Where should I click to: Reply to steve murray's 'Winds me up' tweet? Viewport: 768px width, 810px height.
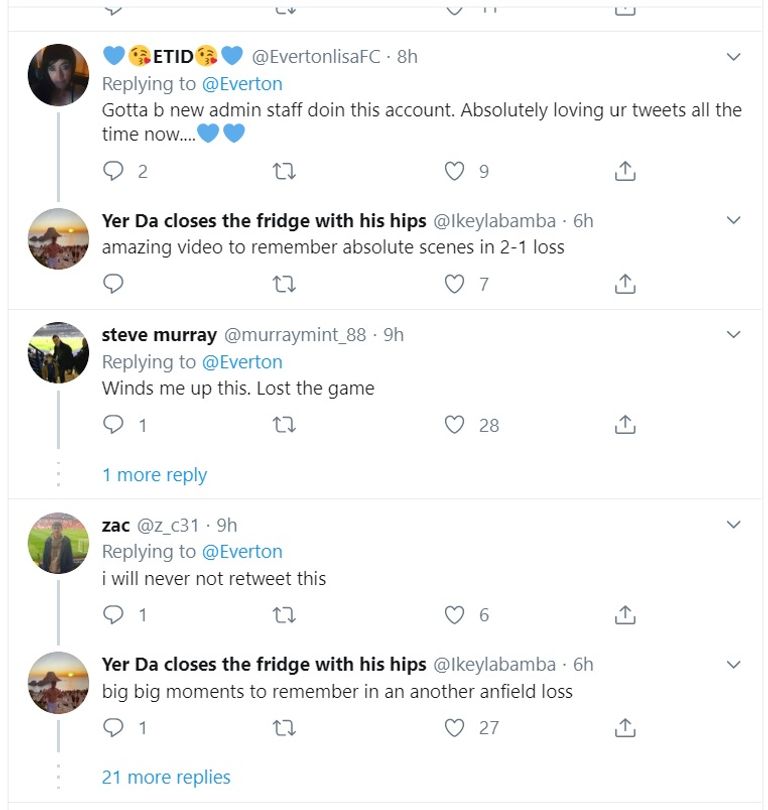[x=113, y=425]
